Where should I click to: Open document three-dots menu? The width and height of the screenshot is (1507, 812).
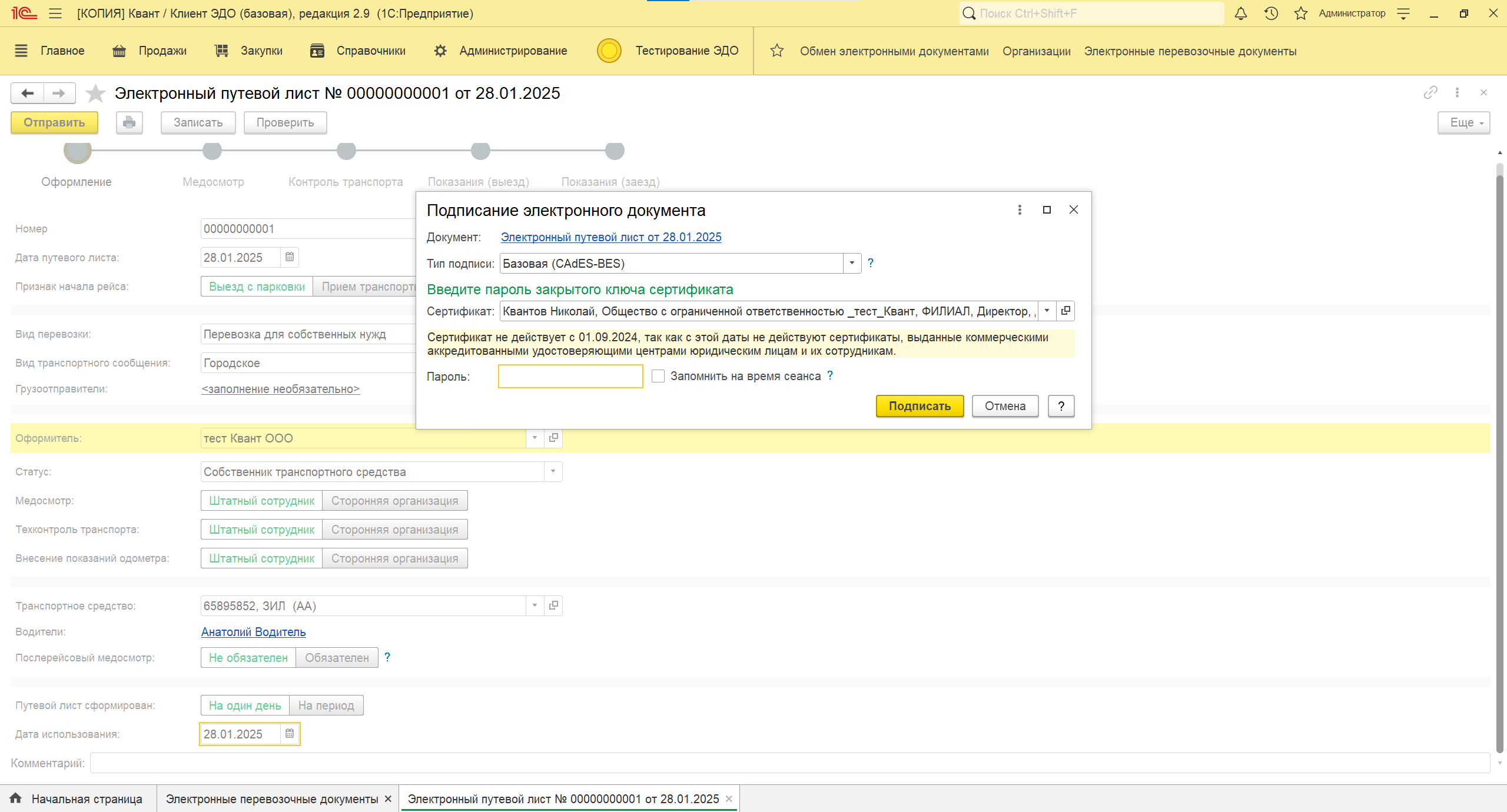[1457, 92]
